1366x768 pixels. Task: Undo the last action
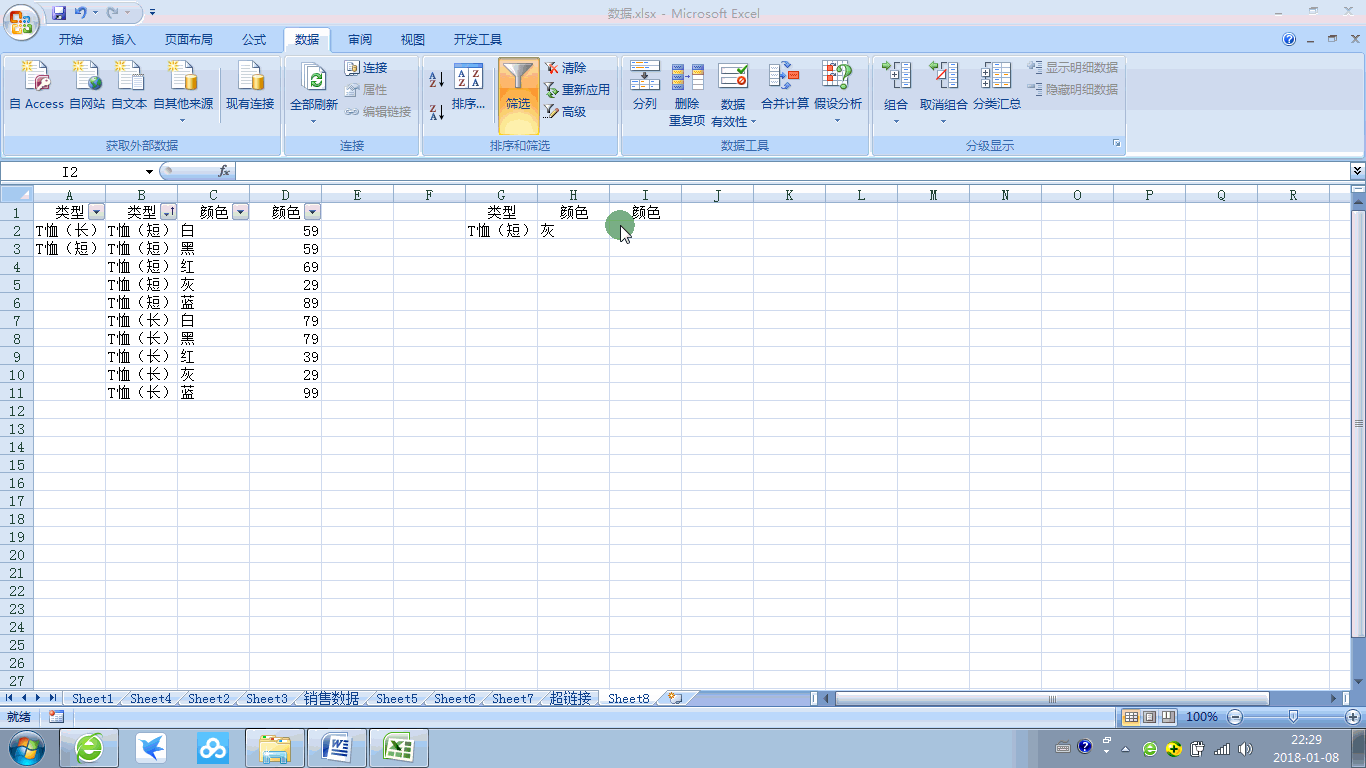click(81, 13)
